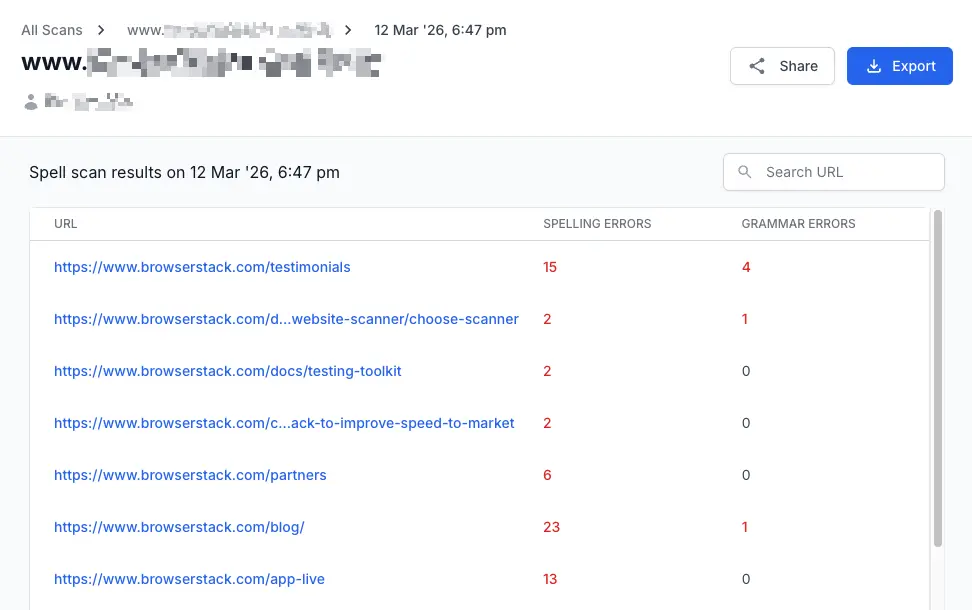Click the breadcrumb chevron before the scan date
The width and height of the screenshot is (972, 610).
point(348,30)
